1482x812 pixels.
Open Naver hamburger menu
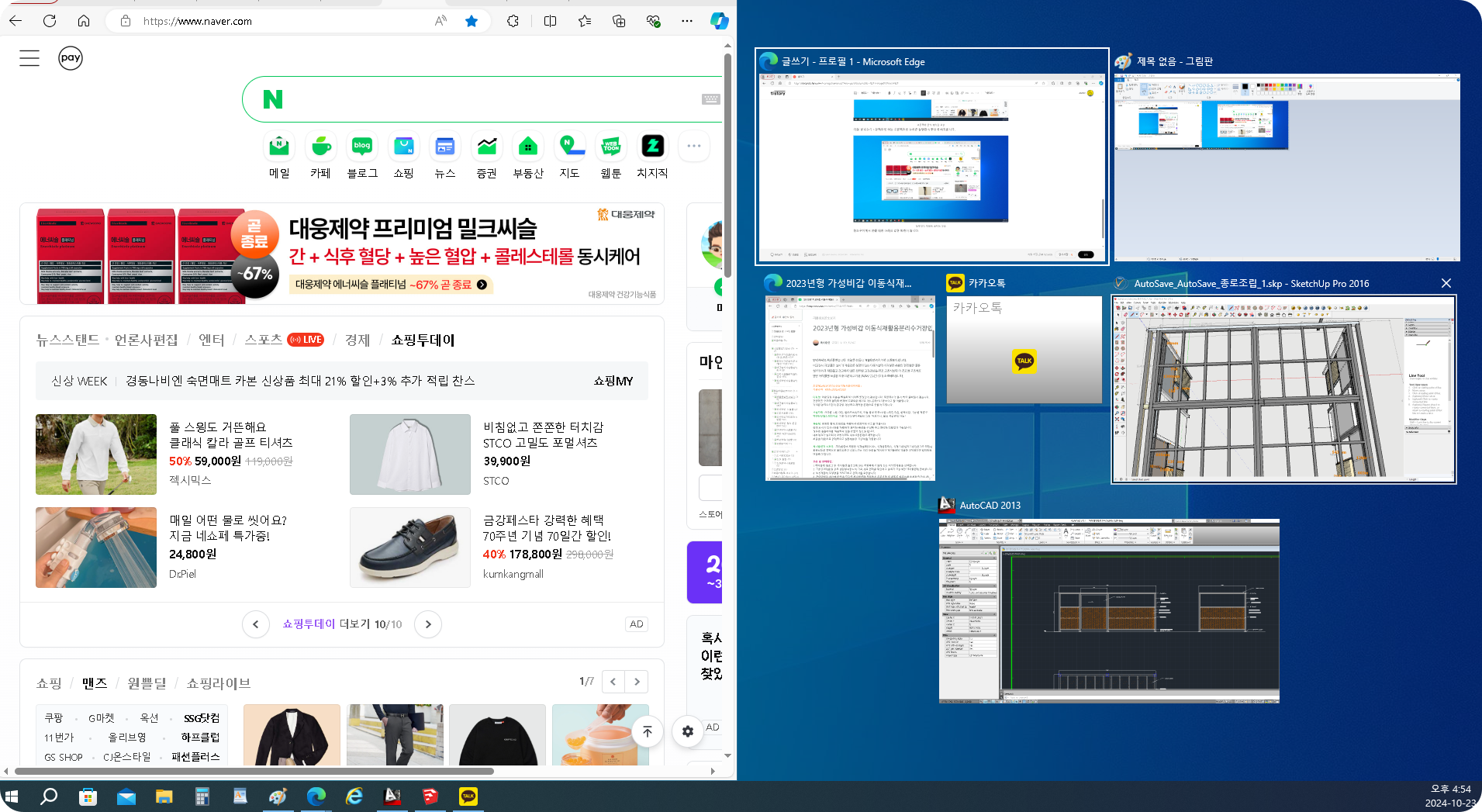coord(29,58)
